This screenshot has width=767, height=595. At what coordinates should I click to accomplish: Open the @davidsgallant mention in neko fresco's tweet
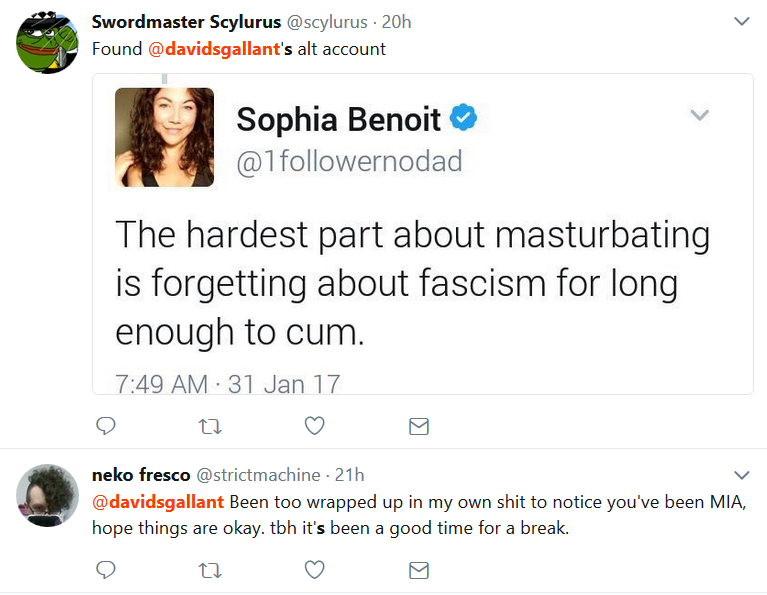[158, 502]
